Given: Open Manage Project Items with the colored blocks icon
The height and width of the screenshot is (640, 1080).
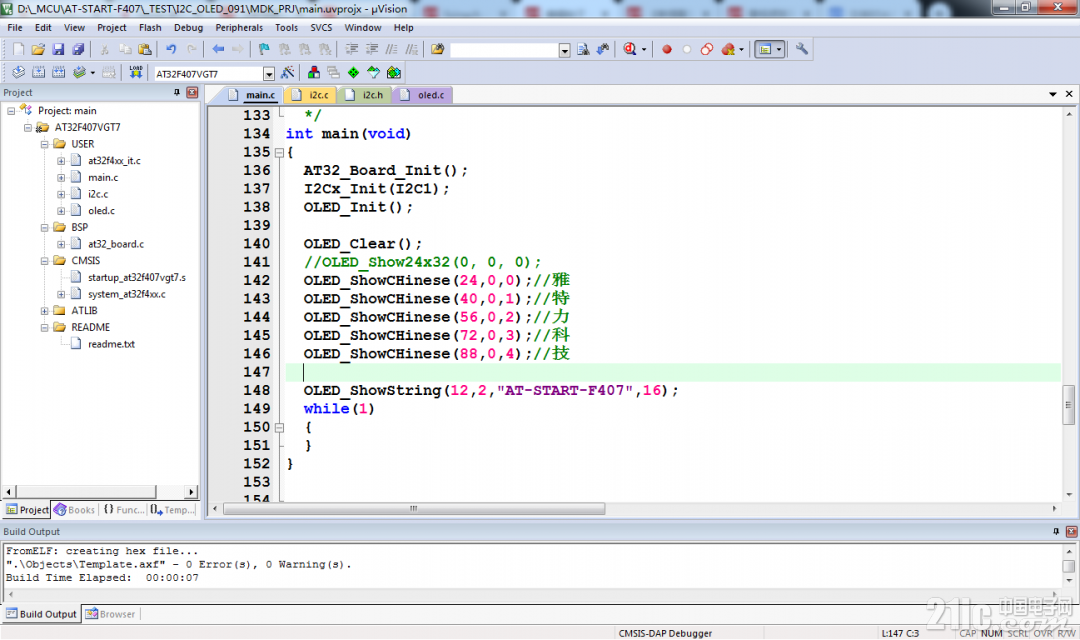Looking at the screenshot, I should point(314,72).
